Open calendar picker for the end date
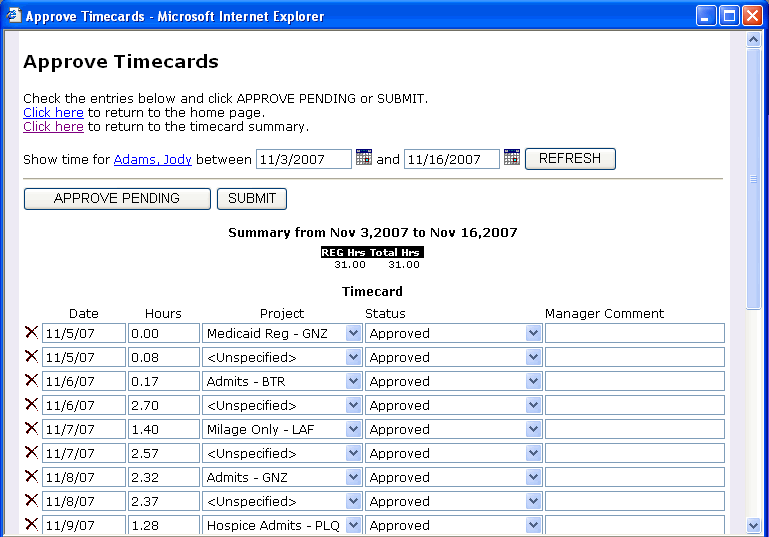Image resolution: width=769 pixels, height=537 pixels. tap(512, 157)
